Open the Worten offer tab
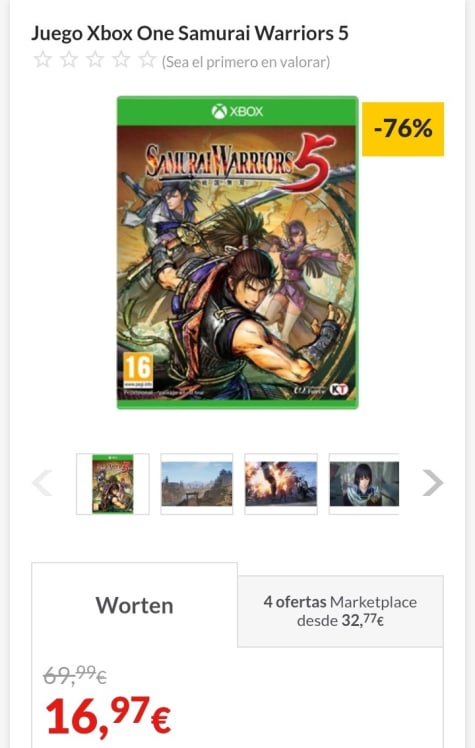 coord(134,605)
